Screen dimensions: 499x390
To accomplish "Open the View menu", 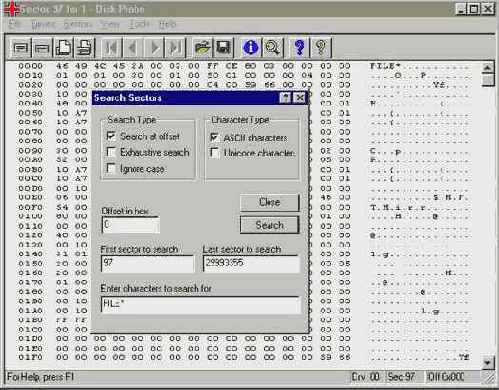I will (x=110, y=24).
